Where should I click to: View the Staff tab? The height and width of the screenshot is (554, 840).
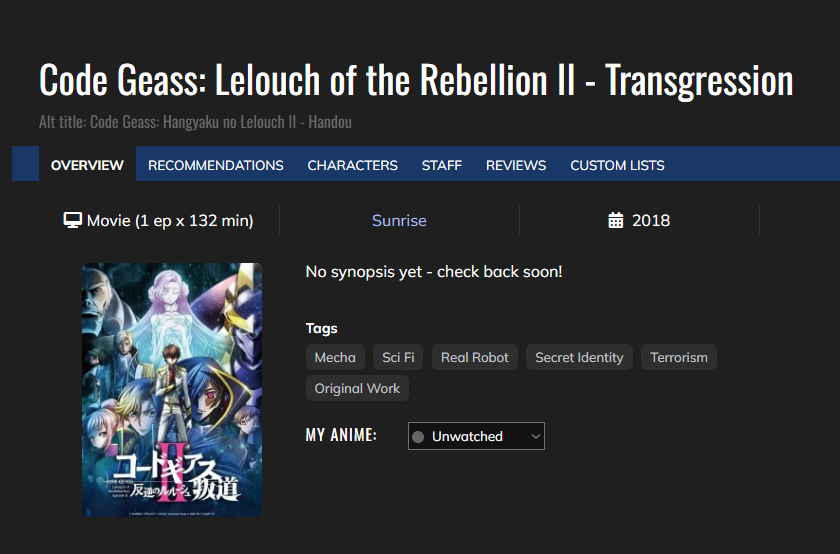coord(442,165)
